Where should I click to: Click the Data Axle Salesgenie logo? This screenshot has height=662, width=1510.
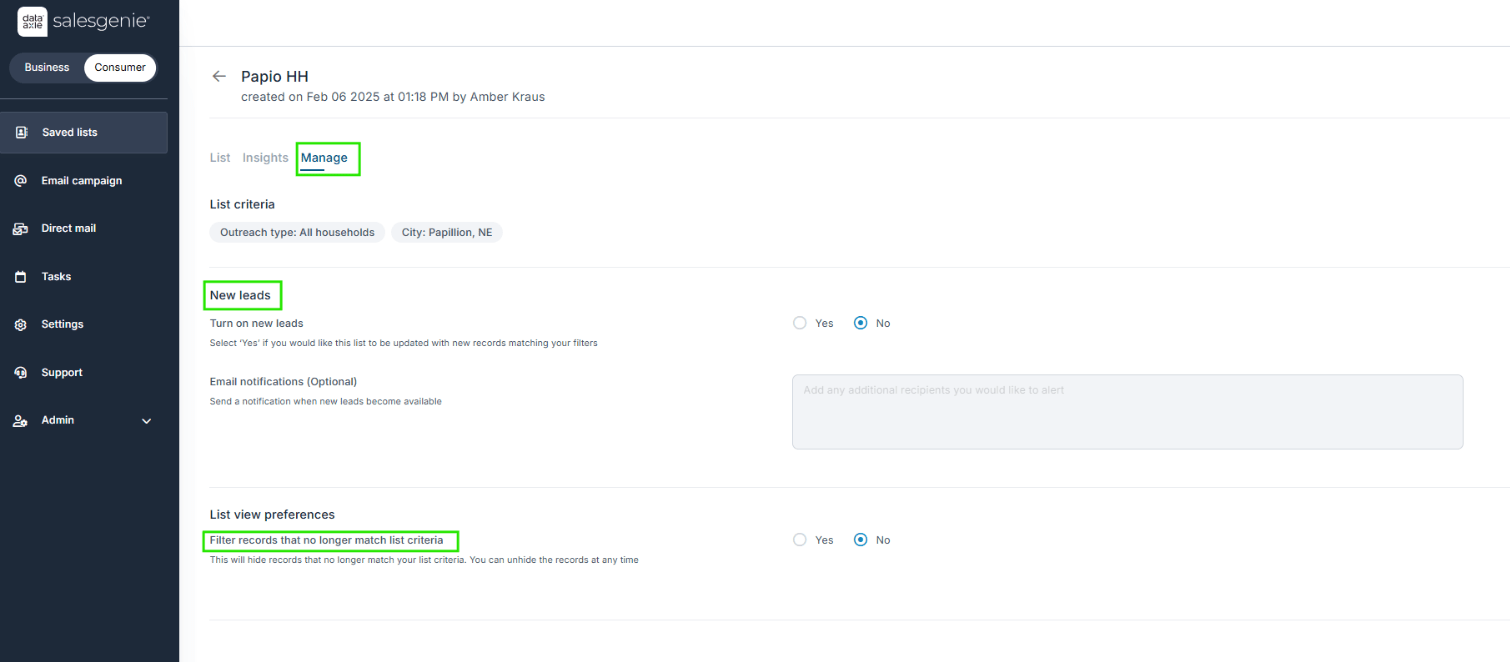click(x=83, y=20)
